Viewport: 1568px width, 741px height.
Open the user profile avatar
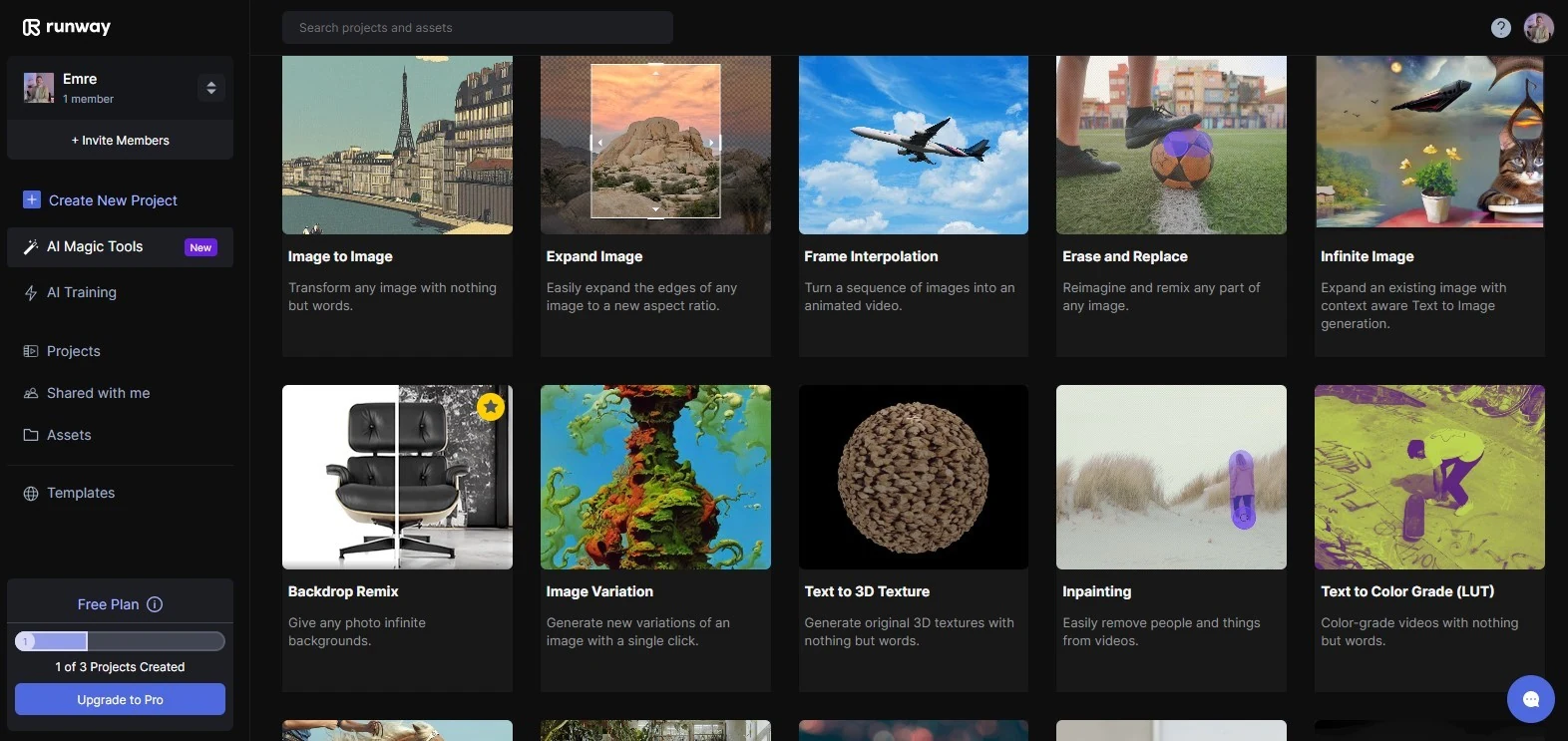tap(1539, 28)
